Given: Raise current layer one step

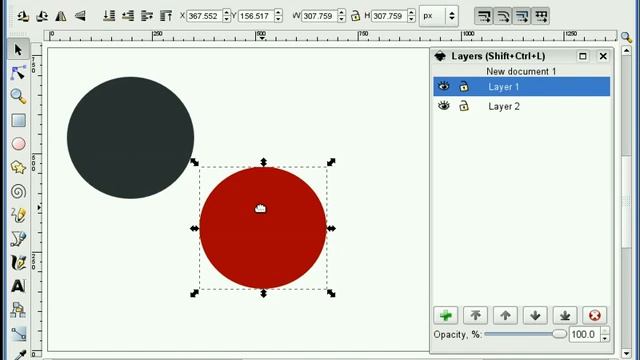Looking at the screenshot, I should 505,315.
